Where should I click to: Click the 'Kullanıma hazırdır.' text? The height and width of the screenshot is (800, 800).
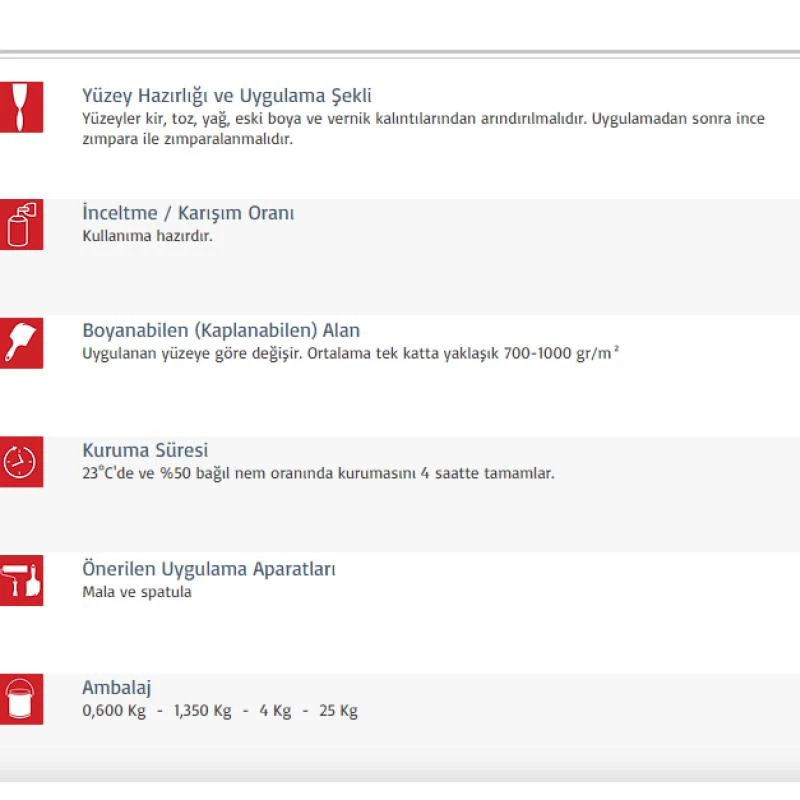pyautogui.click(x=147, y=236)
